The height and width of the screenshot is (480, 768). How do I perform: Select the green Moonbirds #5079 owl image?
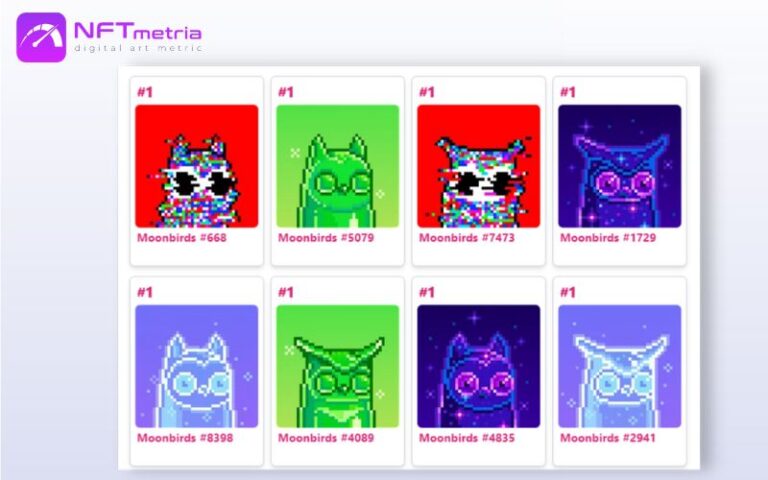click(337, 166)
